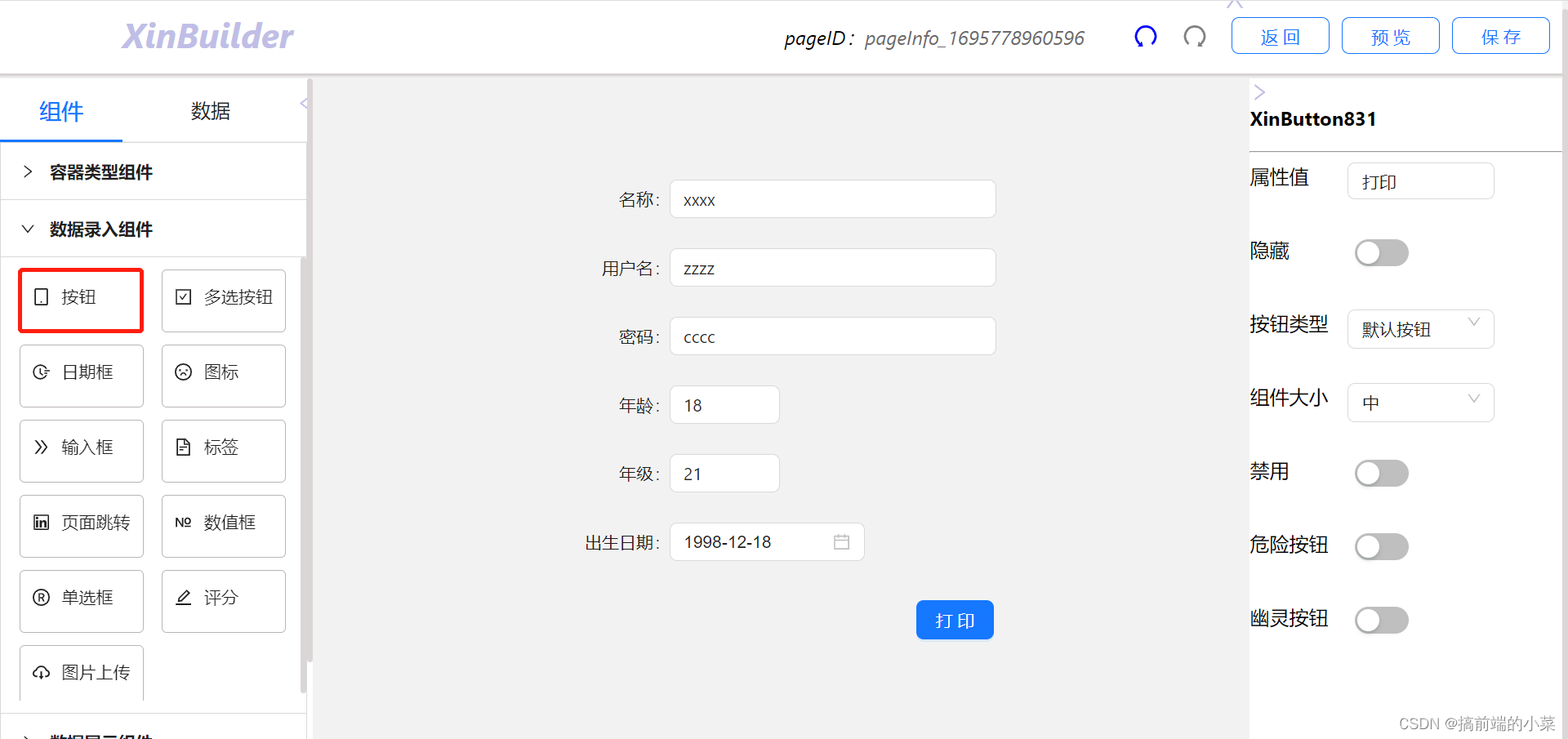Screen dimensions: 1568x739
Task: Expand the 容器类型组件 section
Action: 154,171
